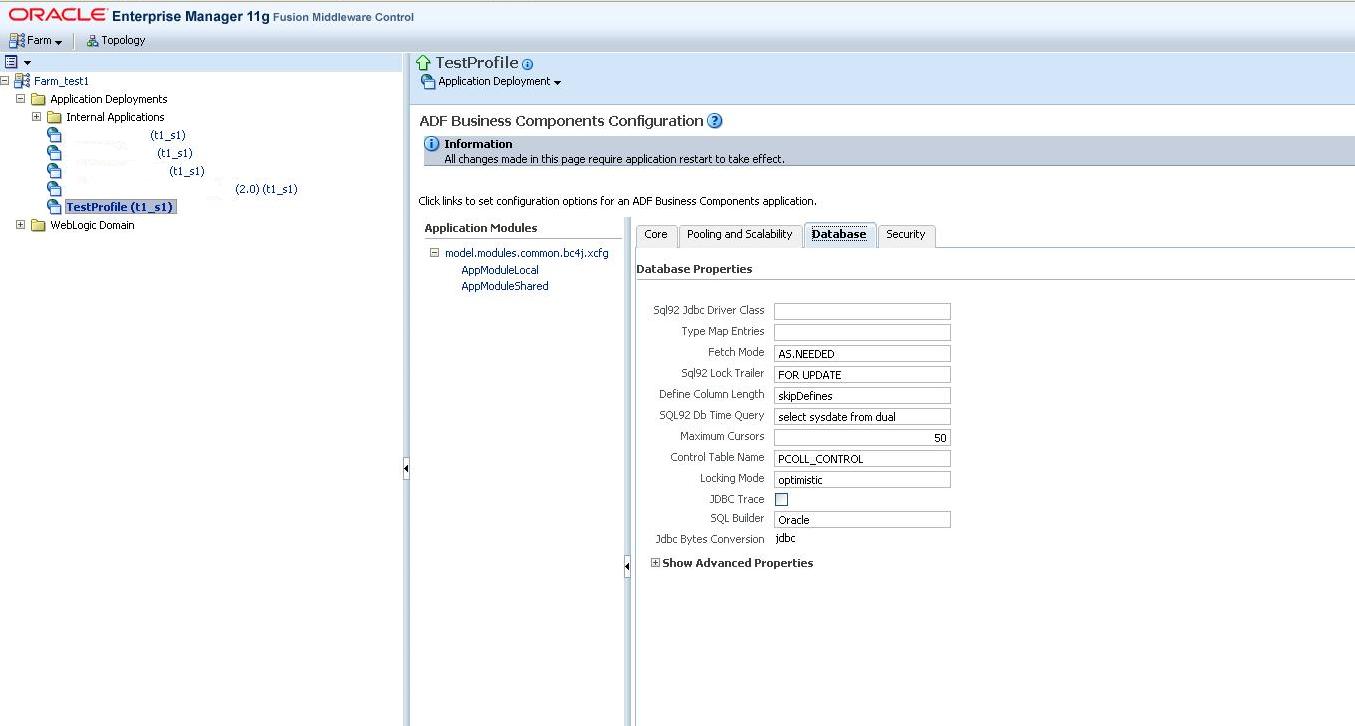The image size is (1355, 726).
Task: Switch to the Pooling and Scalability tab
Action: [740, 235]
